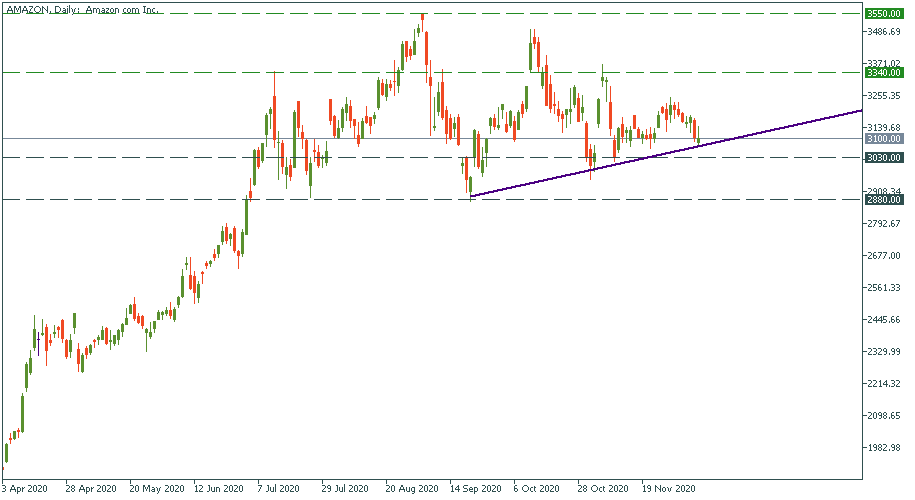Screen dimensions: 915x500
Task: Click the 2445.66 price axis value
Action: coord(885,320)
